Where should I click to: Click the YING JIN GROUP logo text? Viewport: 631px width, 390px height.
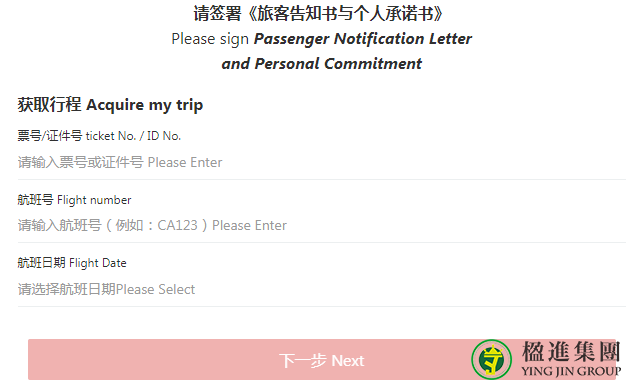571,371
